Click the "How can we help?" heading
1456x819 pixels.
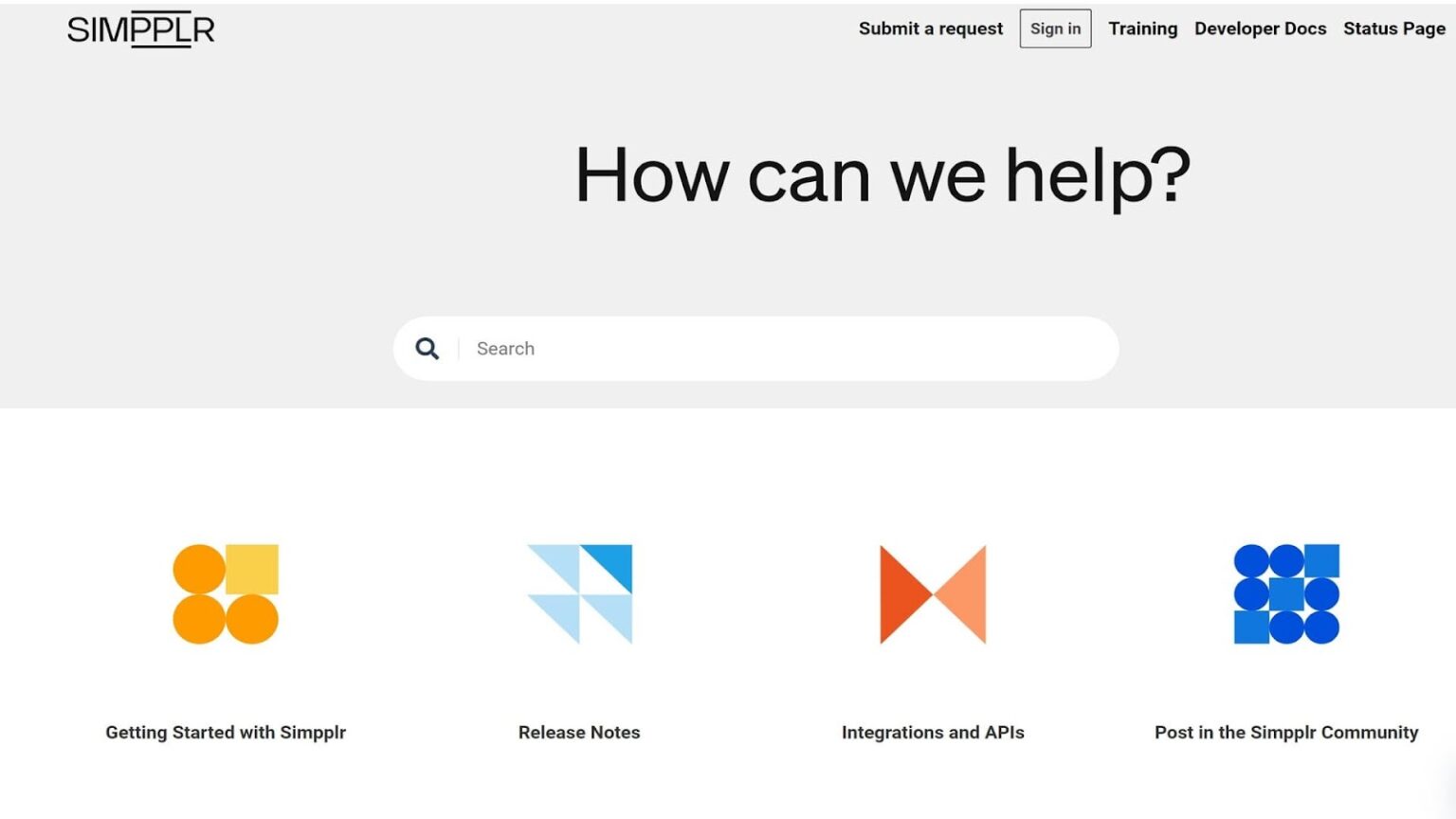[x=883, y=175]
